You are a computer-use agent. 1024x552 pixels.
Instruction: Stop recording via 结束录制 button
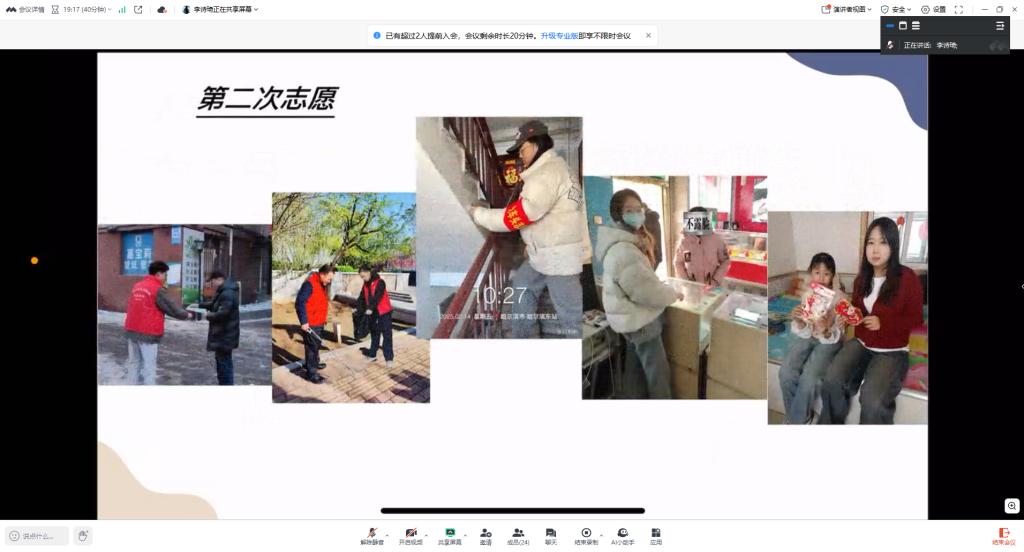[x=586, y=535]
